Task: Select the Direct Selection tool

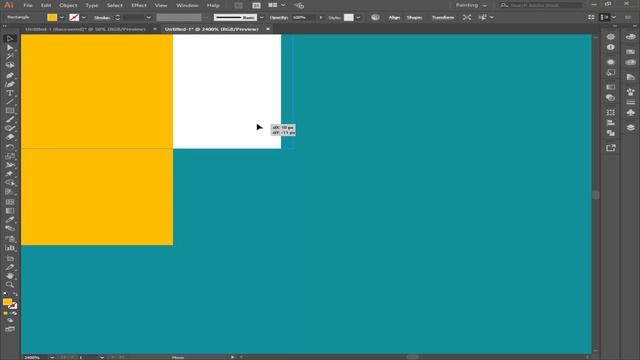Action: click(10, 48)
